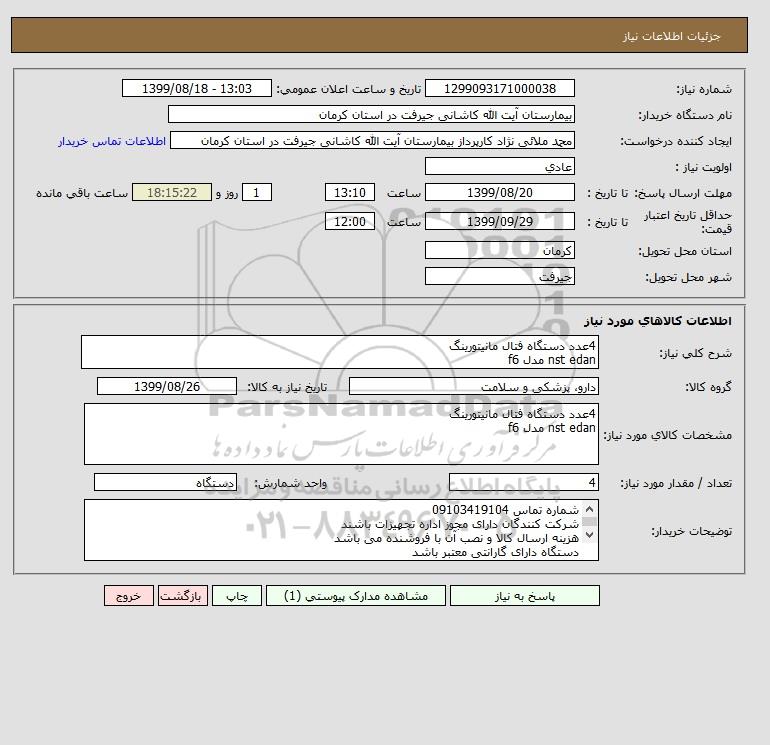Click label ساعت باقی مانده

click(82, 193)
